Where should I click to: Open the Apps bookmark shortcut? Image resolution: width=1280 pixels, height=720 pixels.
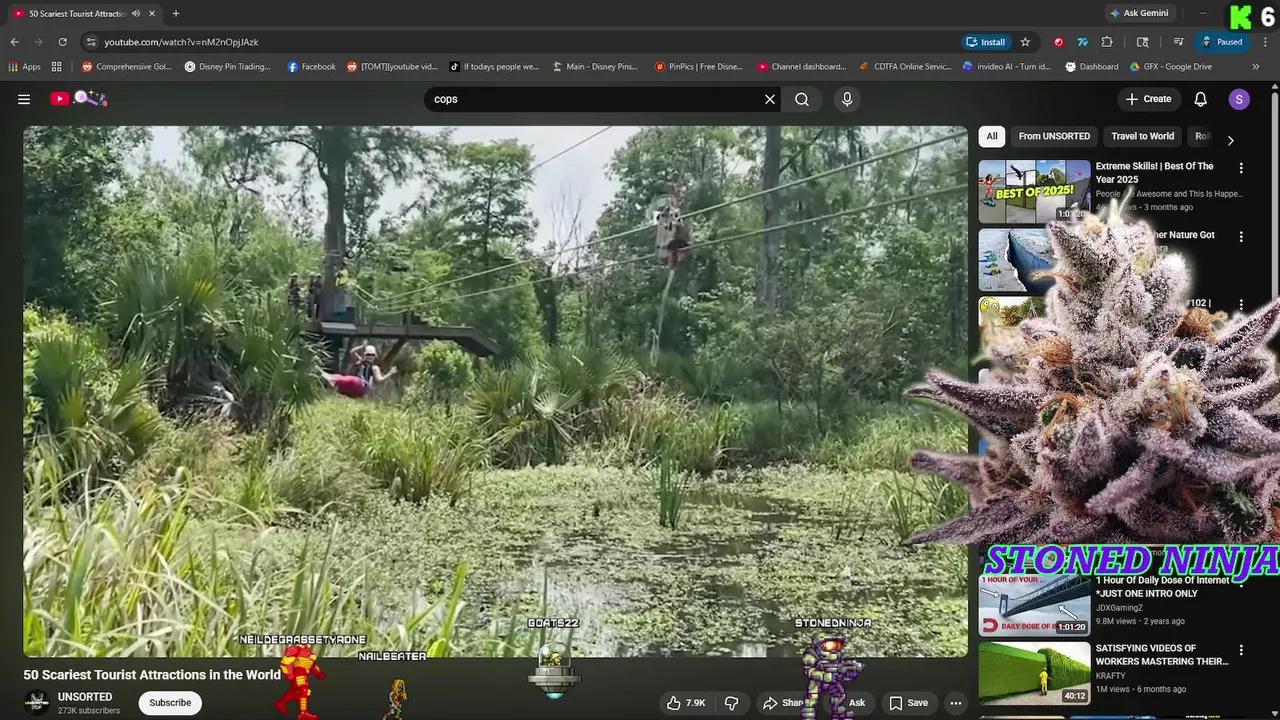click(x=25, y=67)
